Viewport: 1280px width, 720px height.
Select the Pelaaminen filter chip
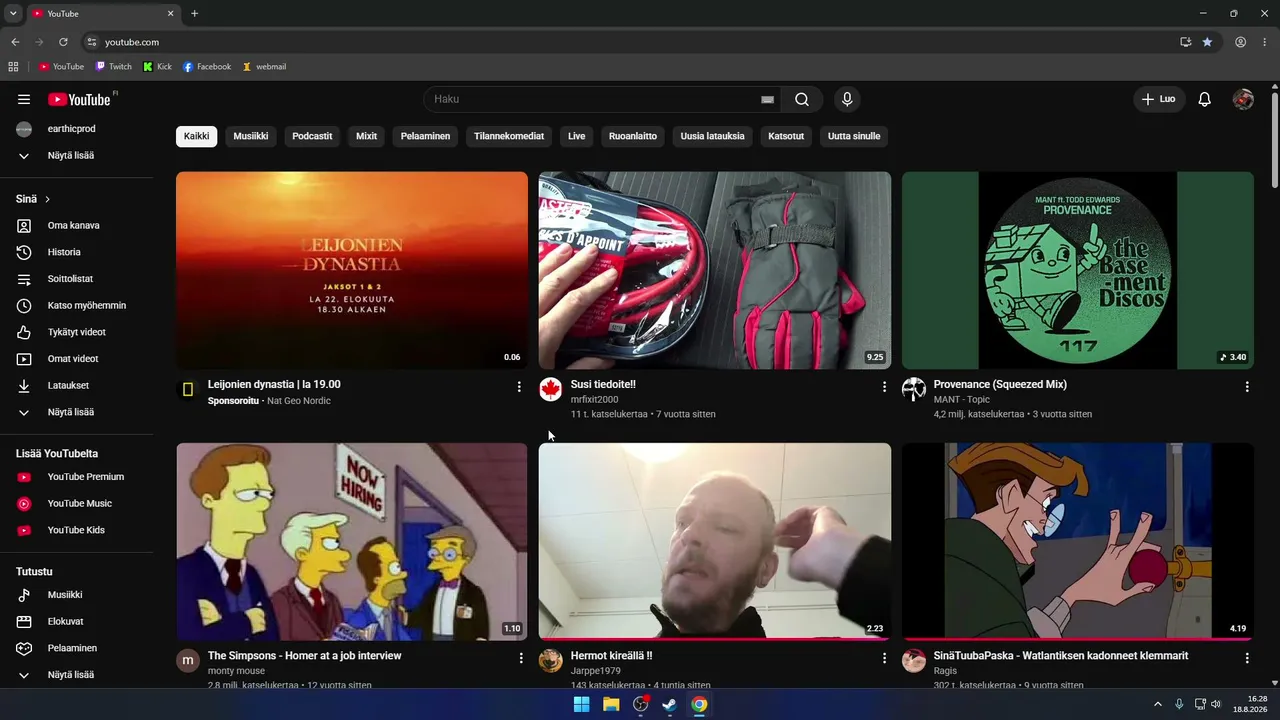(425, 136)
